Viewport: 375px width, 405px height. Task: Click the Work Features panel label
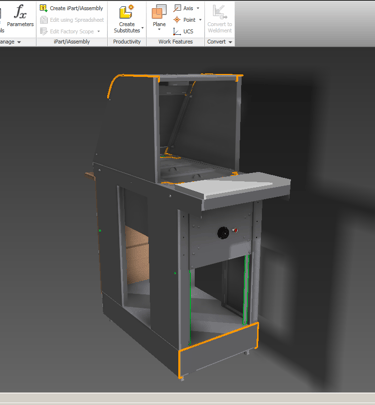point(175,42)
